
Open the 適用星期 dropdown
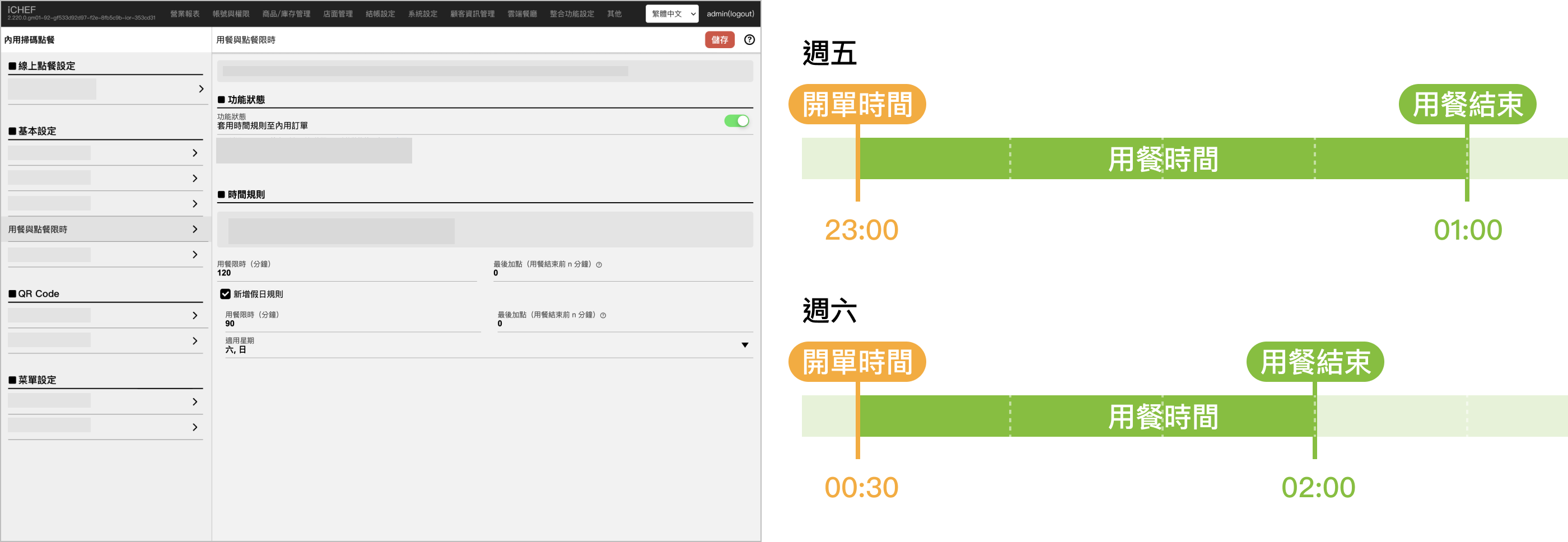744,345
